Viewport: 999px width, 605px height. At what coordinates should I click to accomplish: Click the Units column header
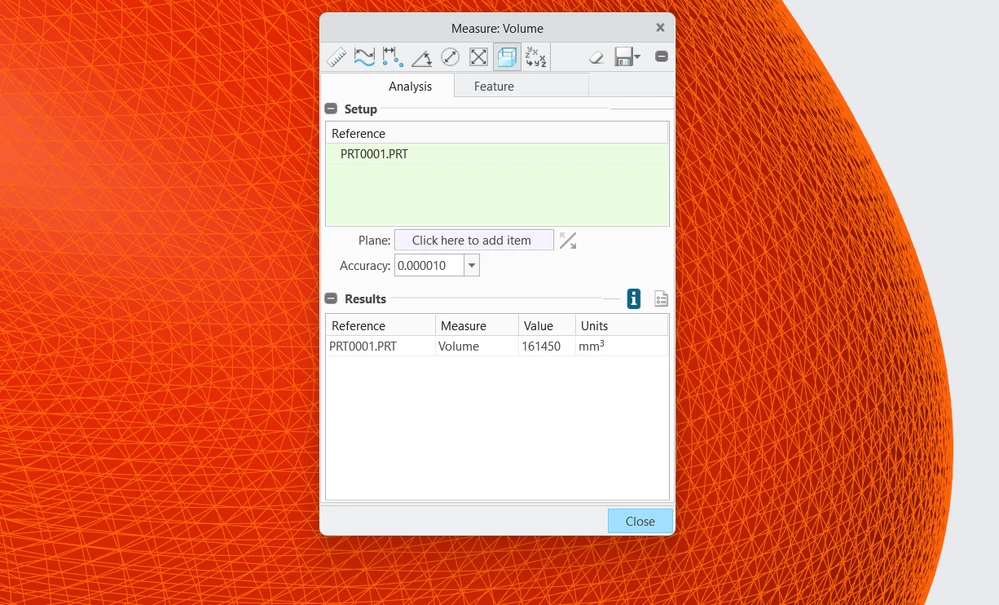(x=622, y=325)
